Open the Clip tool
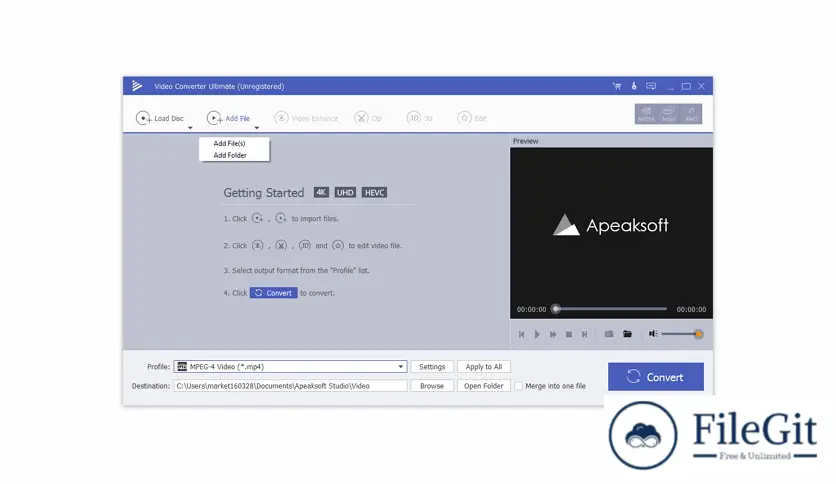 368,118
